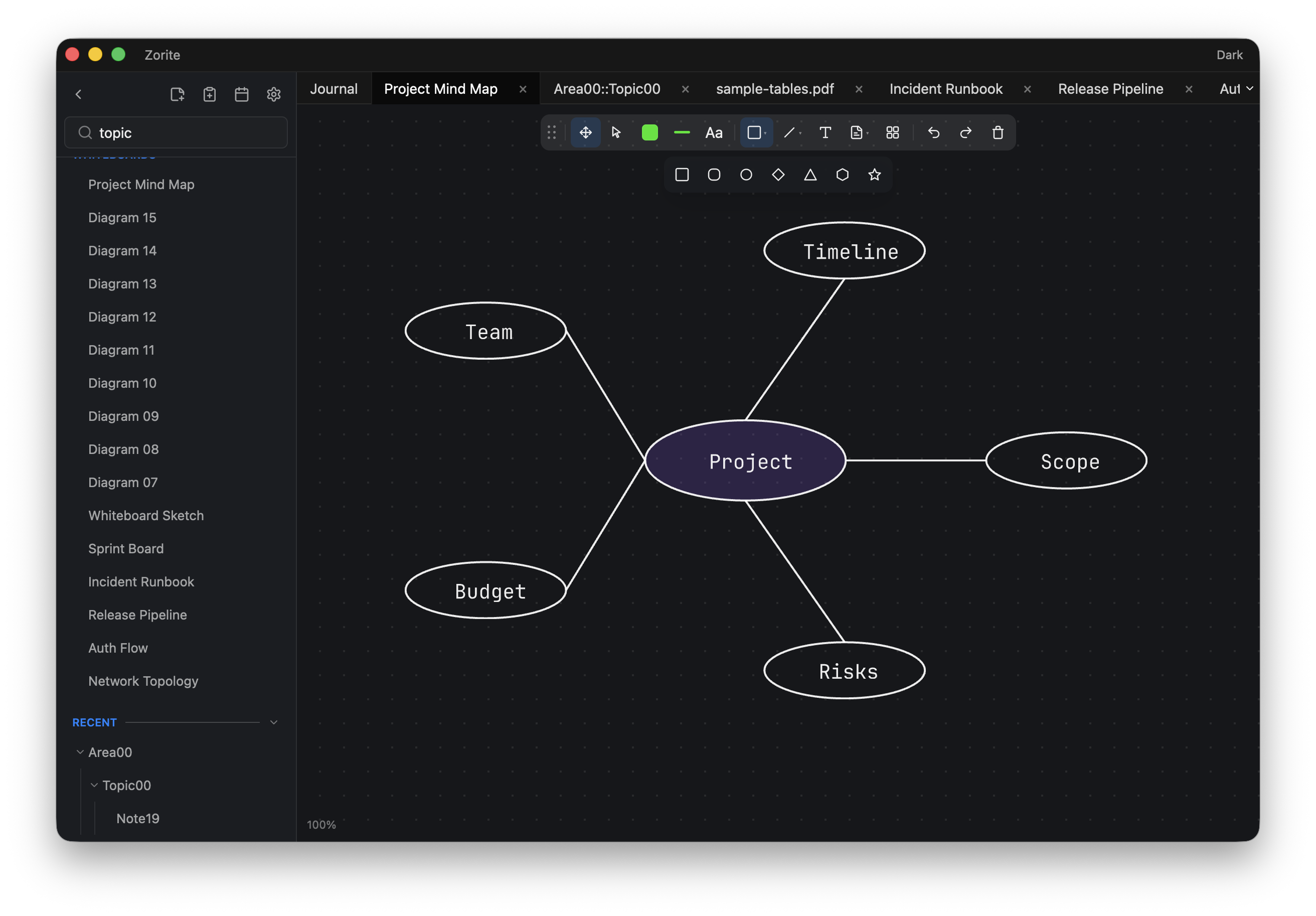Viewport: 1316px width, 916px height.
Task: Click the clipboard add icon
Action: [x=210, y=94]
